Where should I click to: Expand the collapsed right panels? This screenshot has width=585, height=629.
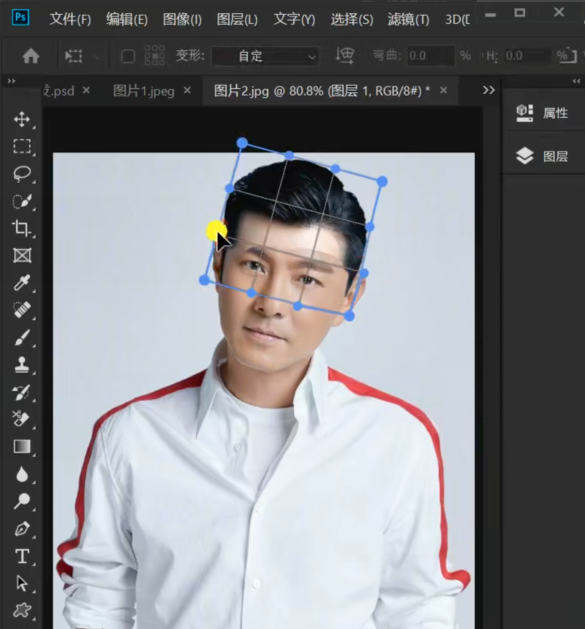pos(577,81)
